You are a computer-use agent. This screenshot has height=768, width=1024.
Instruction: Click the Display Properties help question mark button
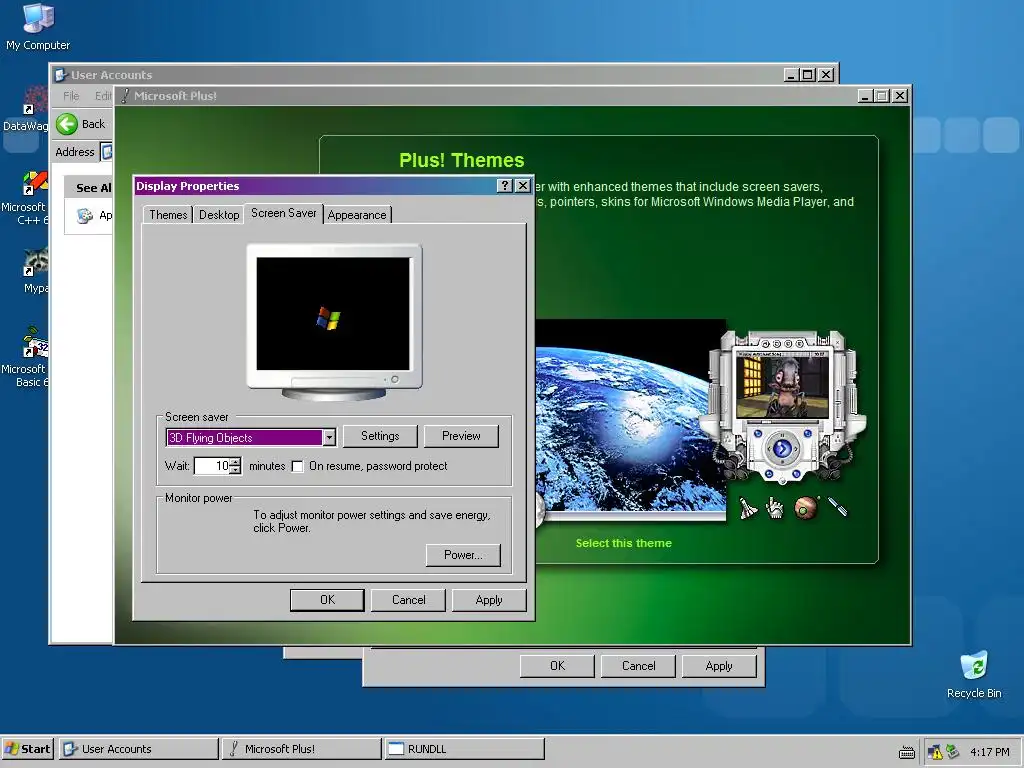click(x=505, y=185)
